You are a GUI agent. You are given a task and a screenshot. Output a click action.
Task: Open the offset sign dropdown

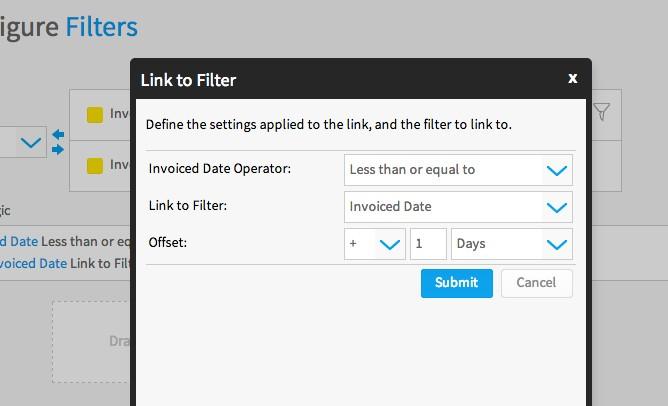(x=375, y=244)
